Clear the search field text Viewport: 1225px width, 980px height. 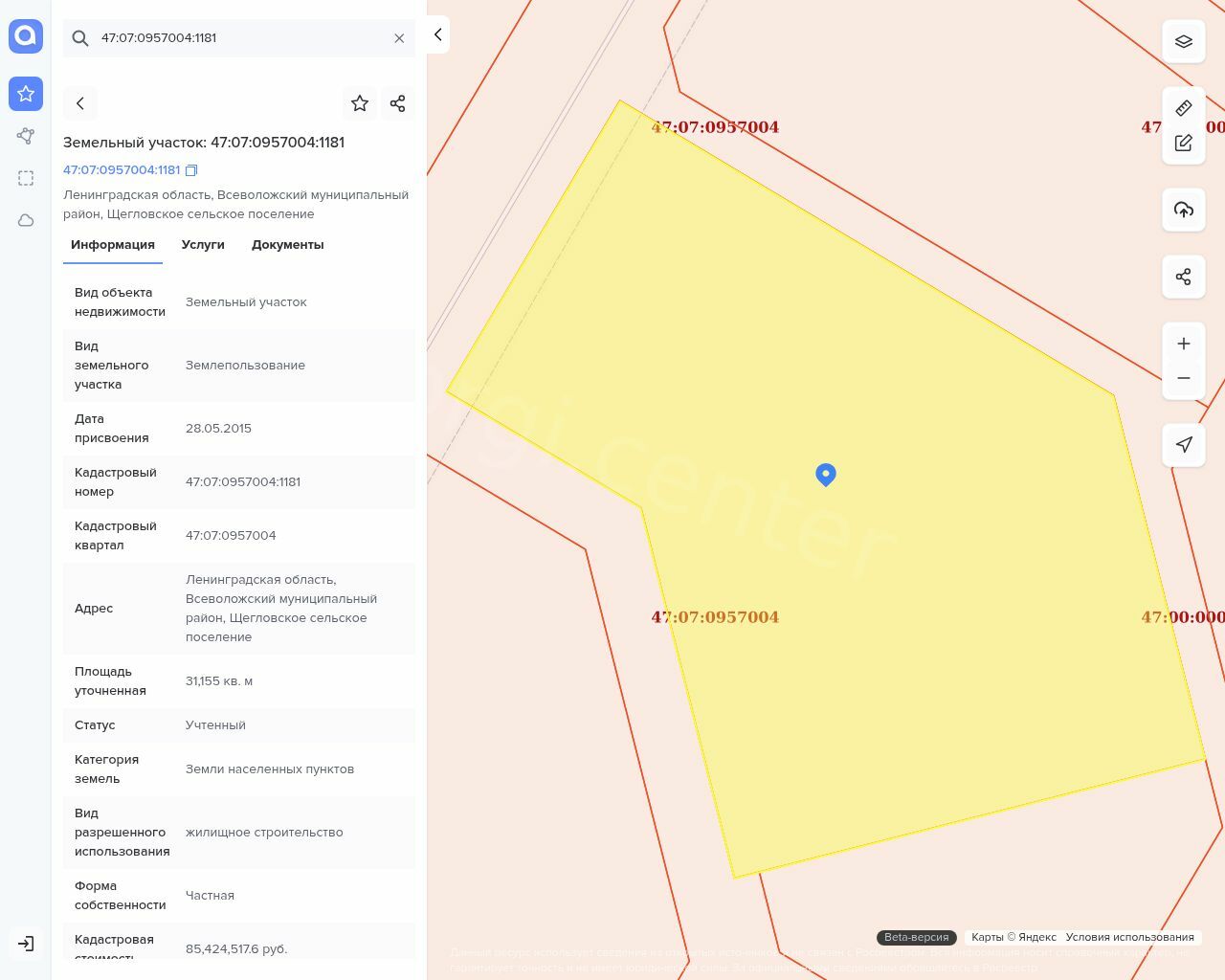399,38
